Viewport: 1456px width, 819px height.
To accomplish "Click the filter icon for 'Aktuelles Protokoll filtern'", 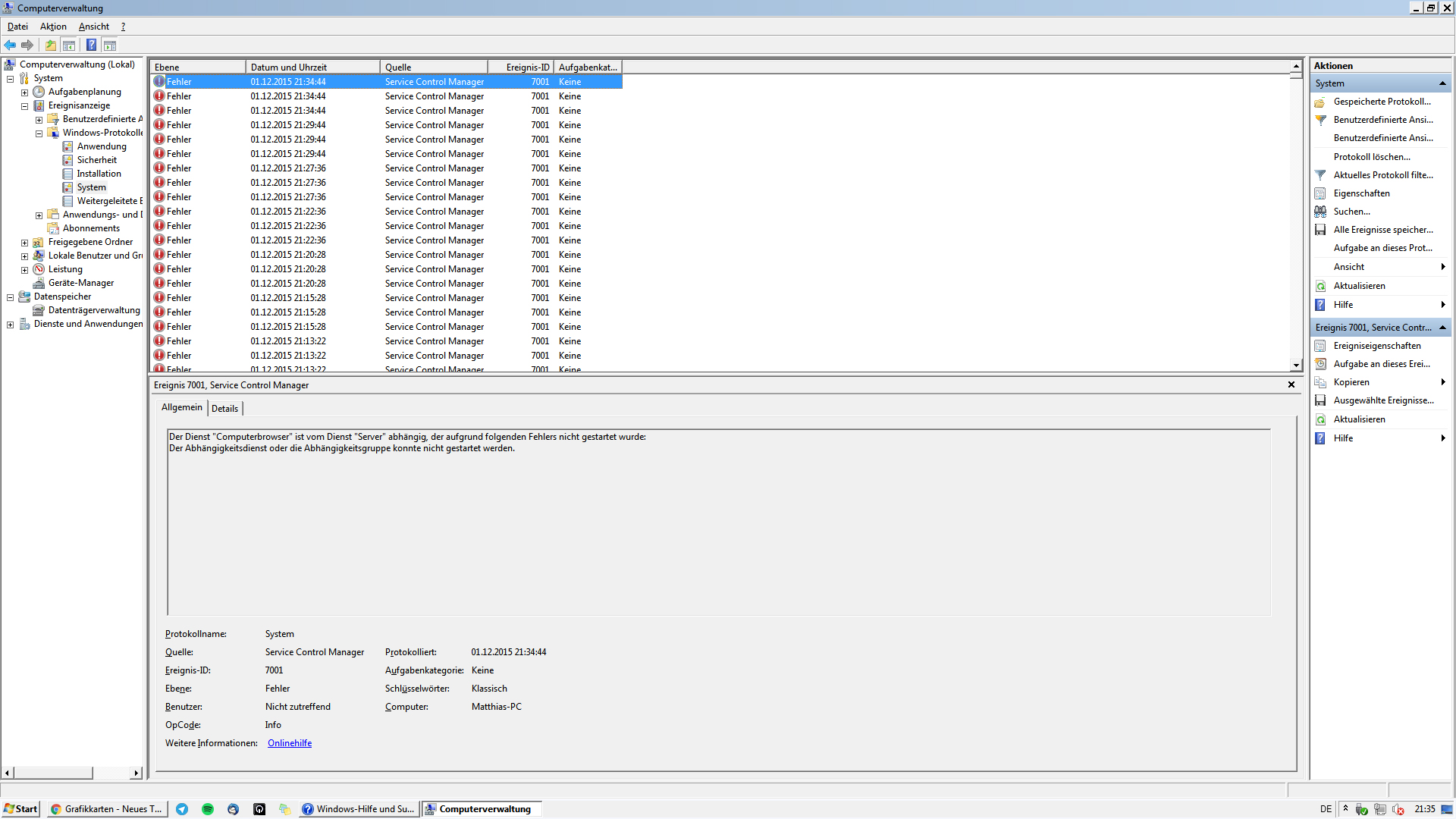I will [x=1320, y=175].
